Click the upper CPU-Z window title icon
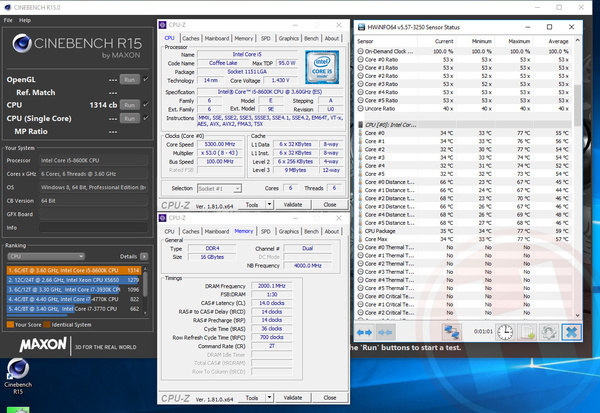The height and width of the screenshot is (413, 600). tap(163, 25)
